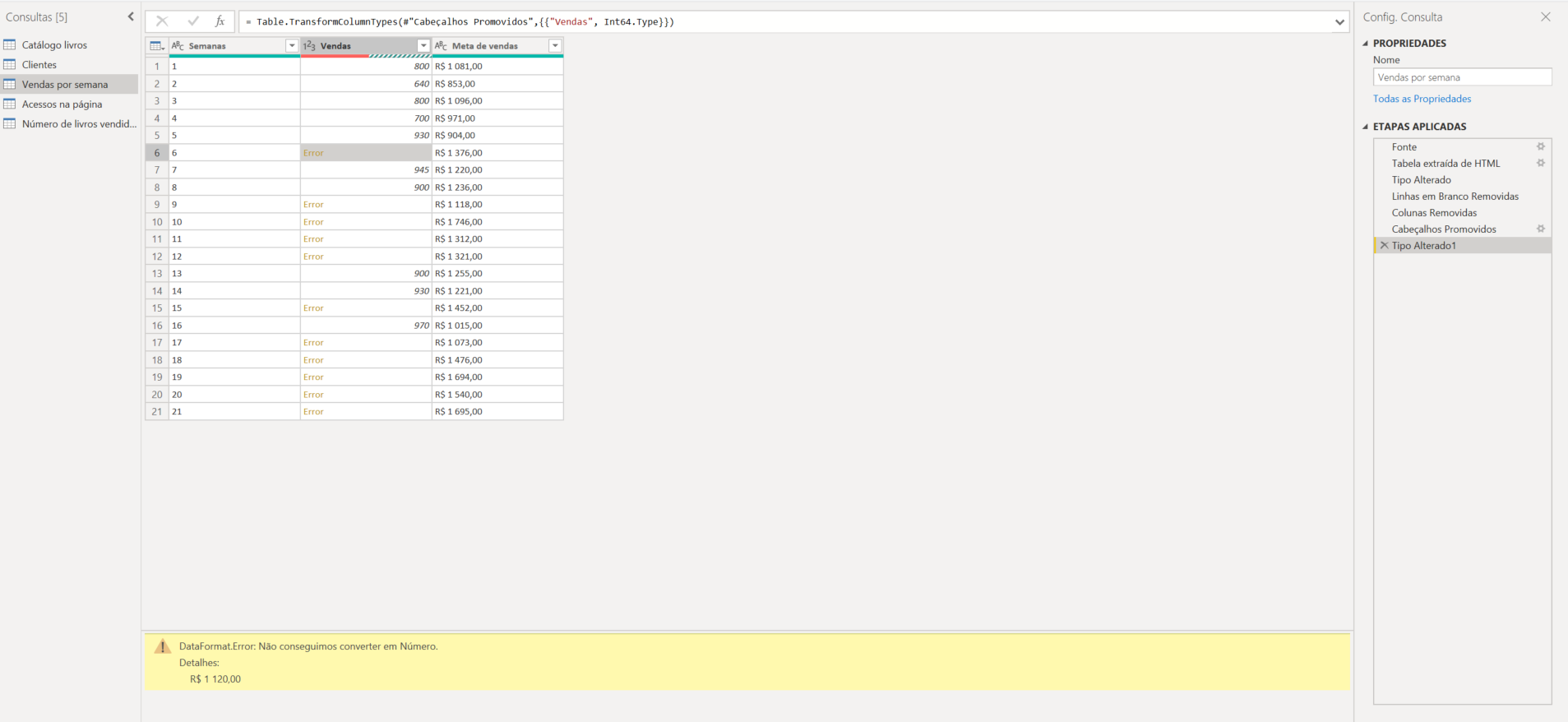
Task: Click the Error cell in row 9
Action: 366,205
